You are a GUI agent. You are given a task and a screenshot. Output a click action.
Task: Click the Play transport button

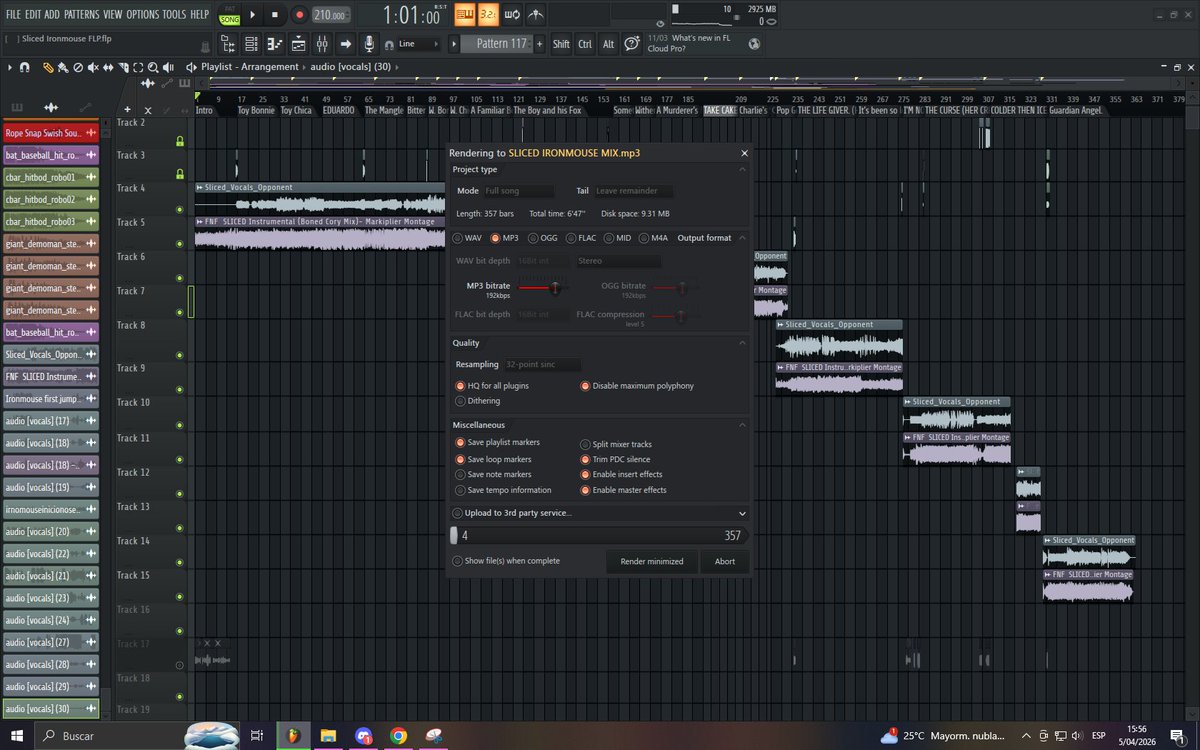point(253,14)
